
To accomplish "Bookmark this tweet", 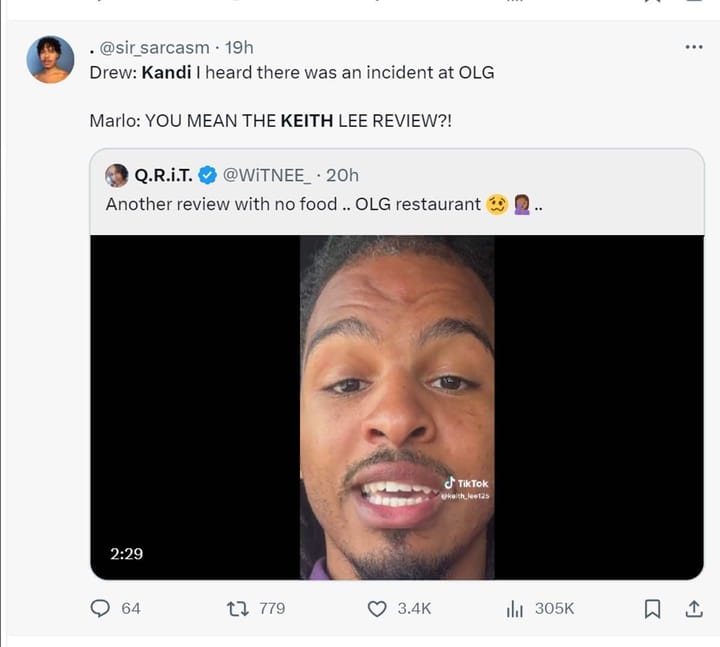I will point(652,608).
